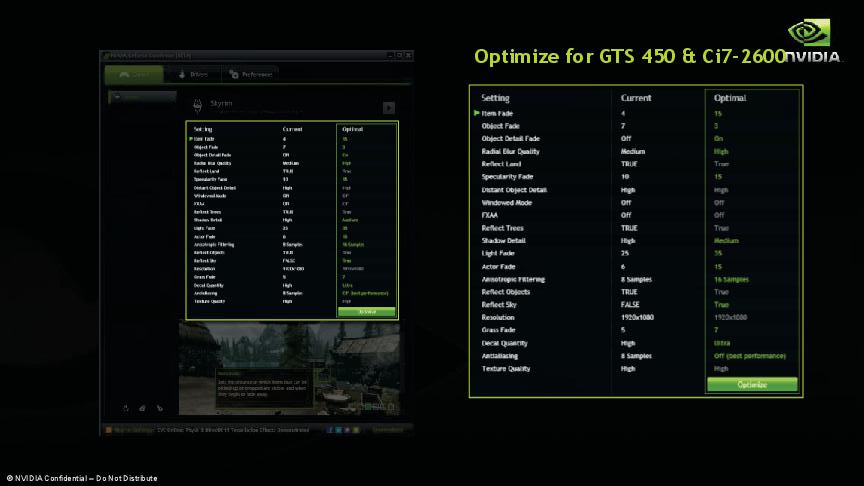Viewport: 864px width, 486px height.
Task: Click the optimal 'Off (best performance)' value
Action: pos(750,356)
